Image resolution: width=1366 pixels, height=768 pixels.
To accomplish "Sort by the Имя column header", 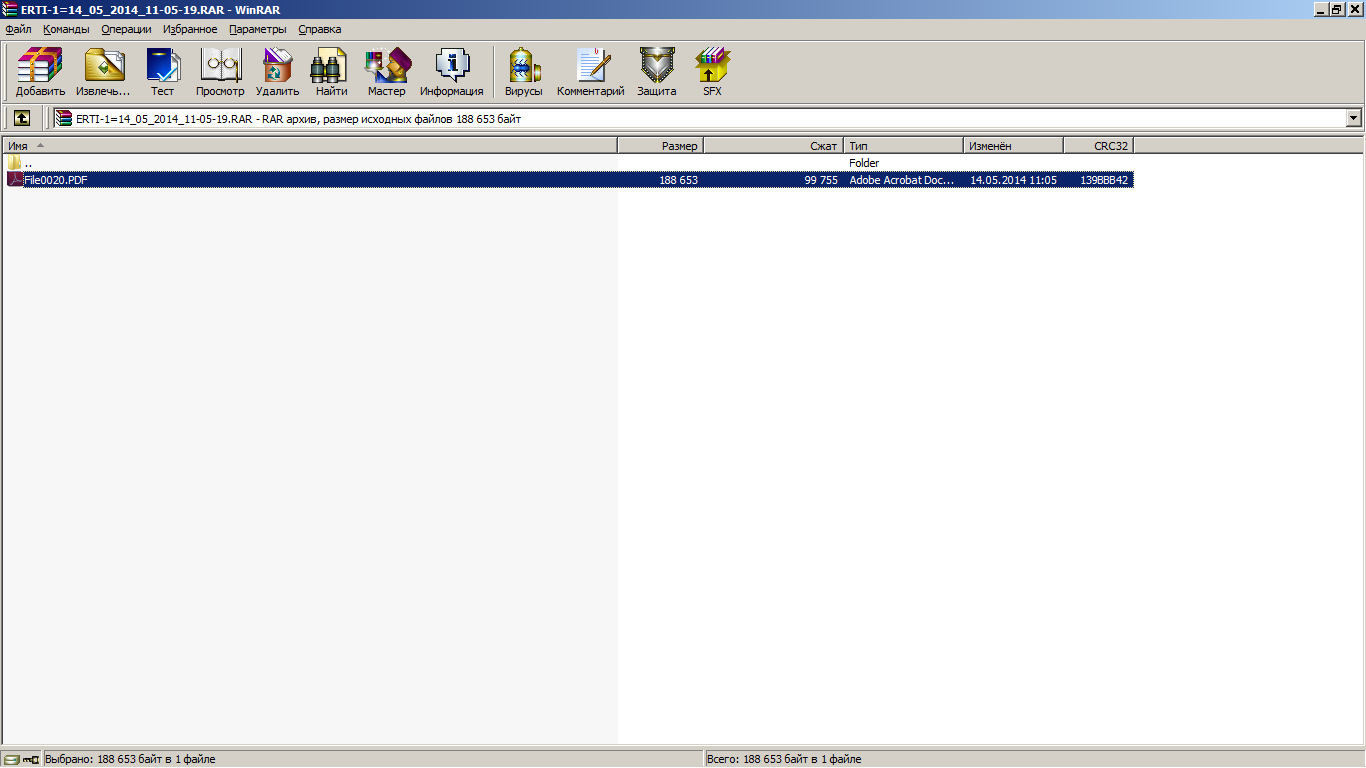I will (x=310, y=146).
